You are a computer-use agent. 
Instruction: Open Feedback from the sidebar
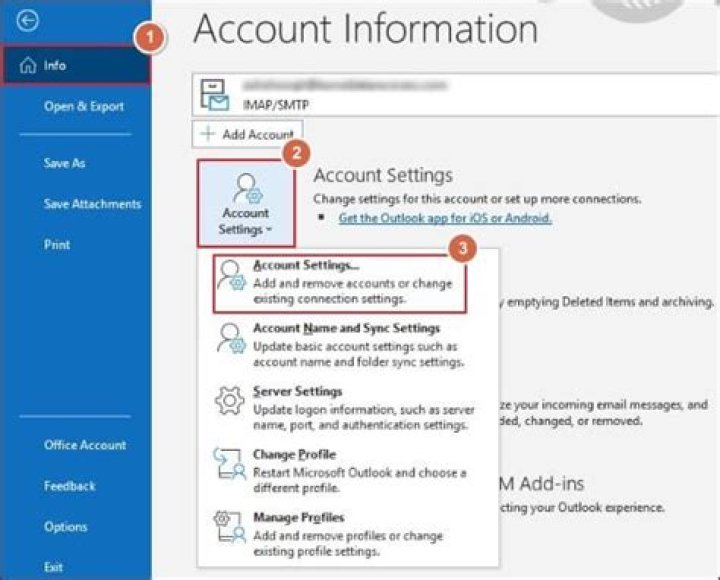(69, 486)
